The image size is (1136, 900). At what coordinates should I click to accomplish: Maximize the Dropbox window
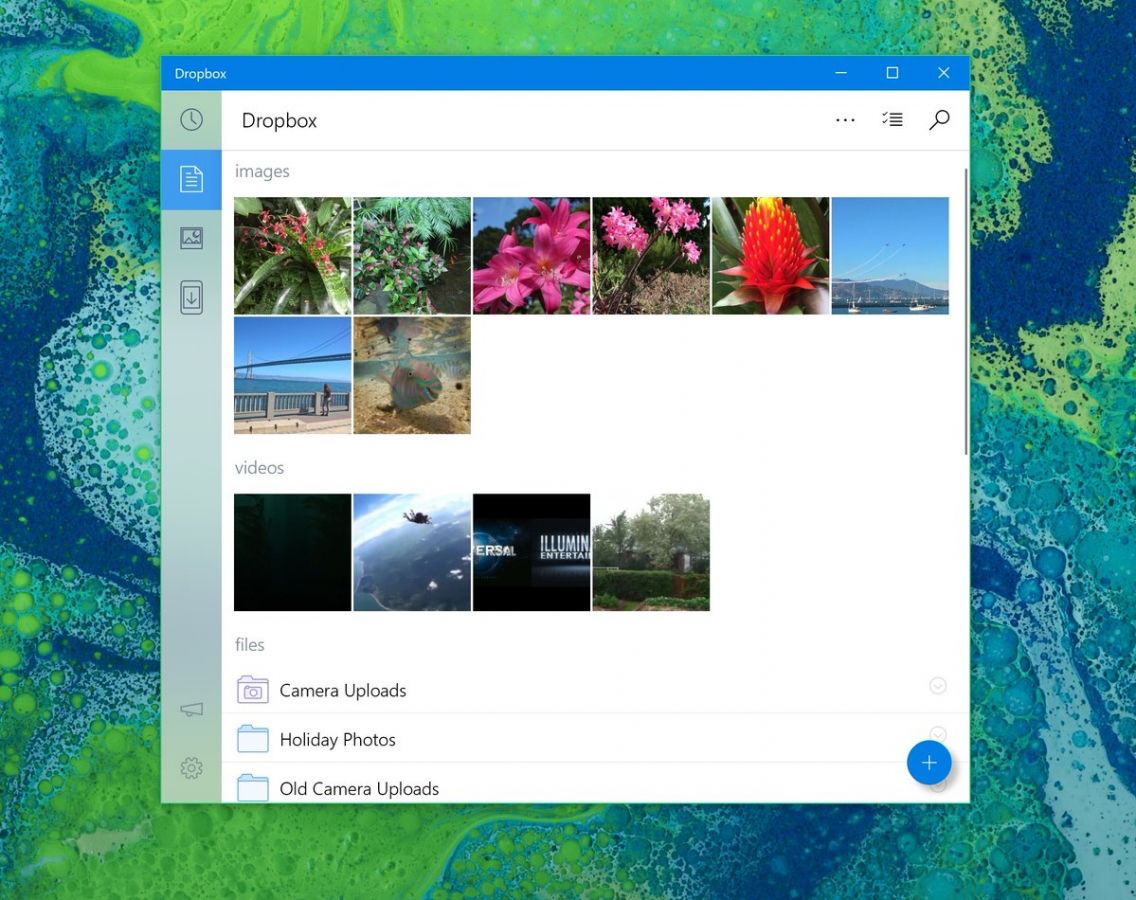tap(892, 72)
